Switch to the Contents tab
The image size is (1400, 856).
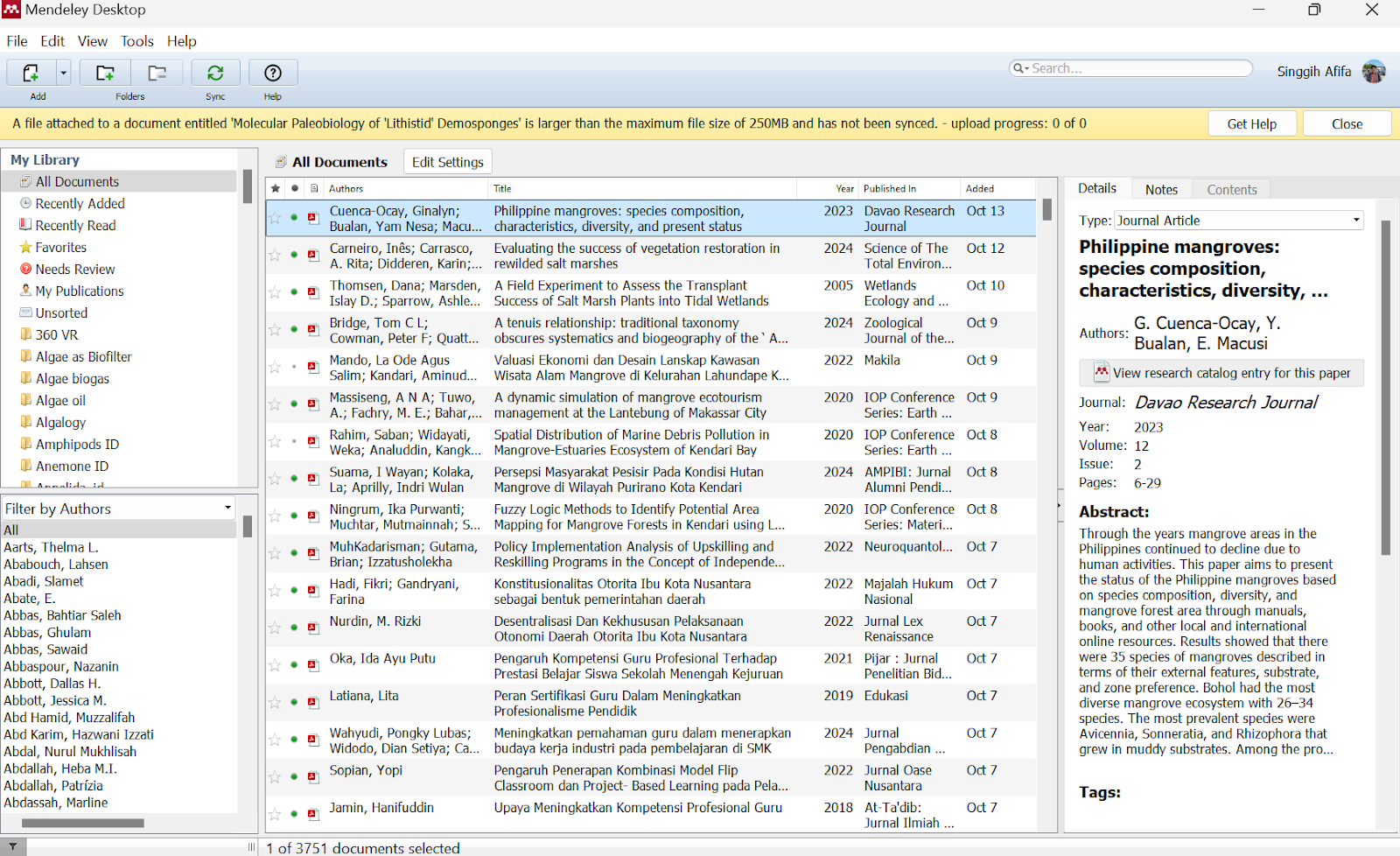(x=1231, y=189)
